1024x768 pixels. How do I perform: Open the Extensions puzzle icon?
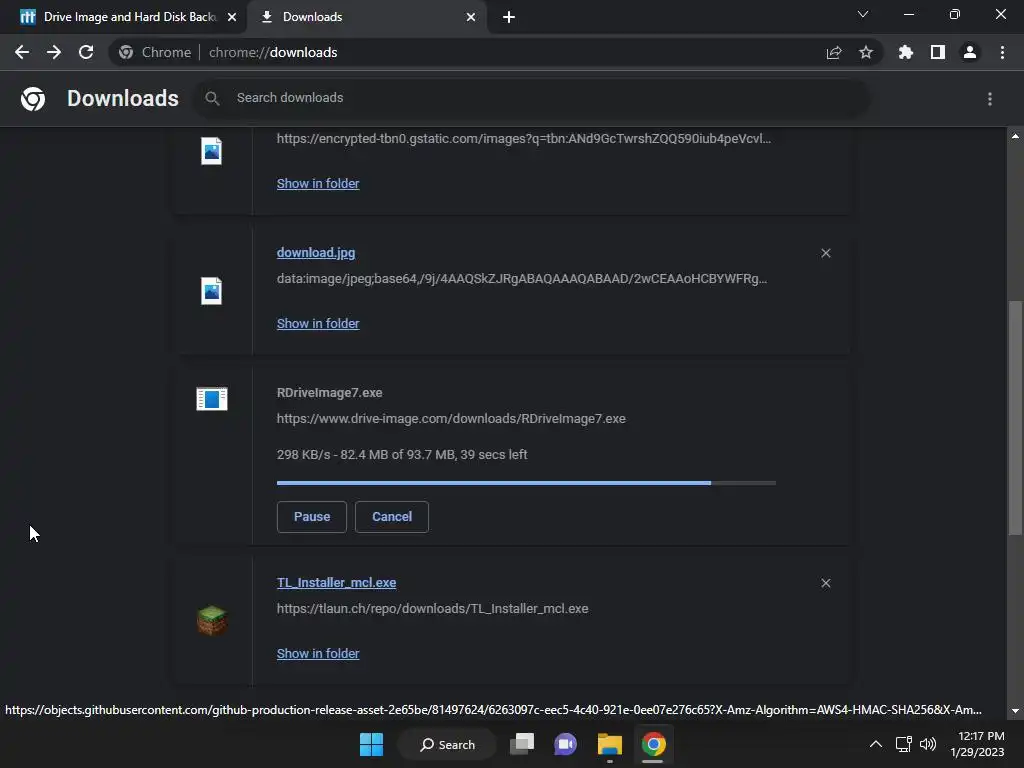coord(906,52)
